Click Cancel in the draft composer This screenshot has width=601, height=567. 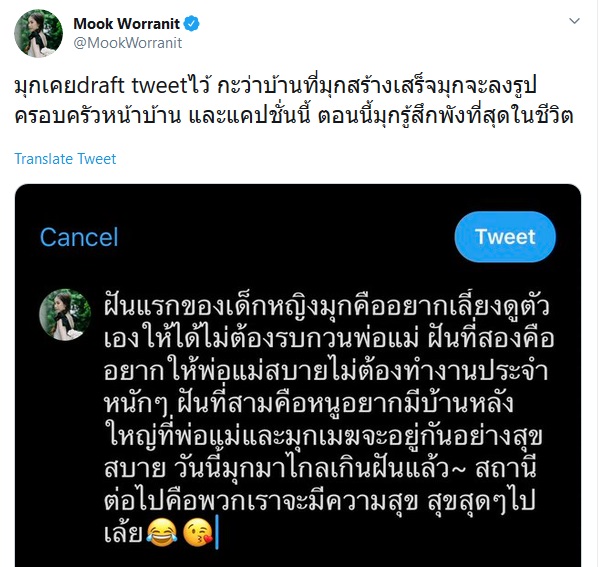click(x=79, y=237)
